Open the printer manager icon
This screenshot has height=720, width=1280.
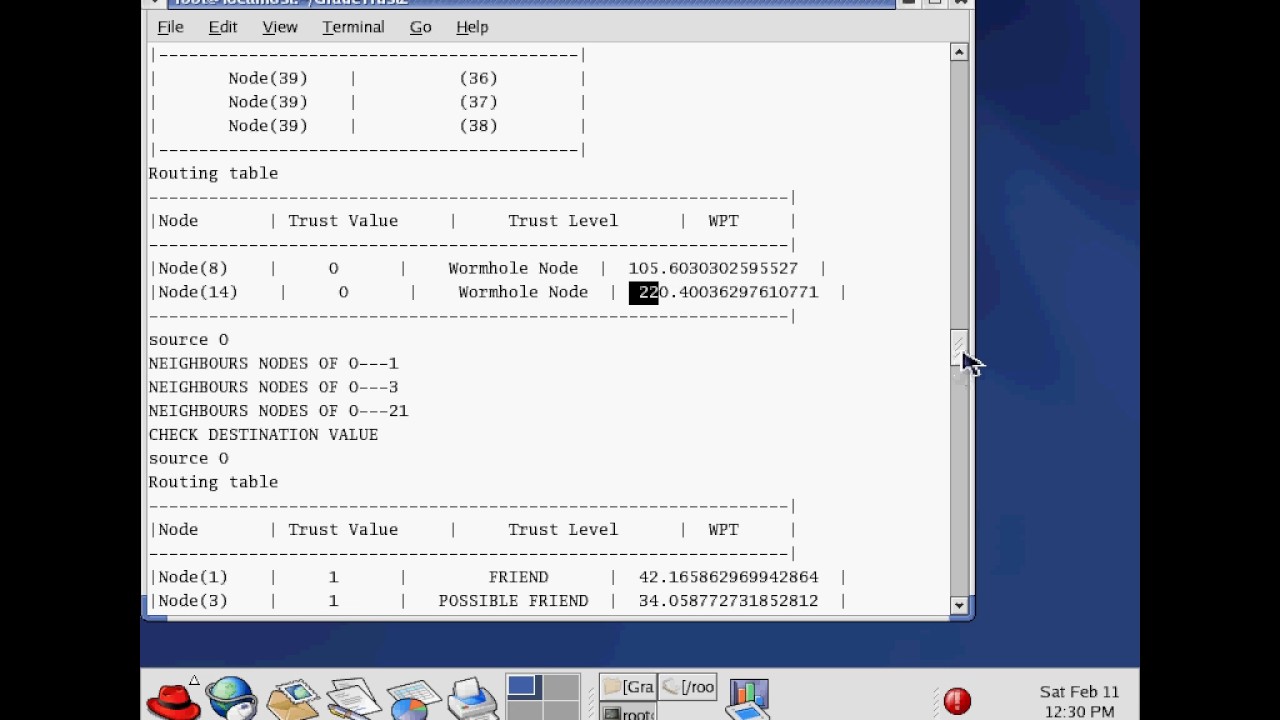(472, 699)
